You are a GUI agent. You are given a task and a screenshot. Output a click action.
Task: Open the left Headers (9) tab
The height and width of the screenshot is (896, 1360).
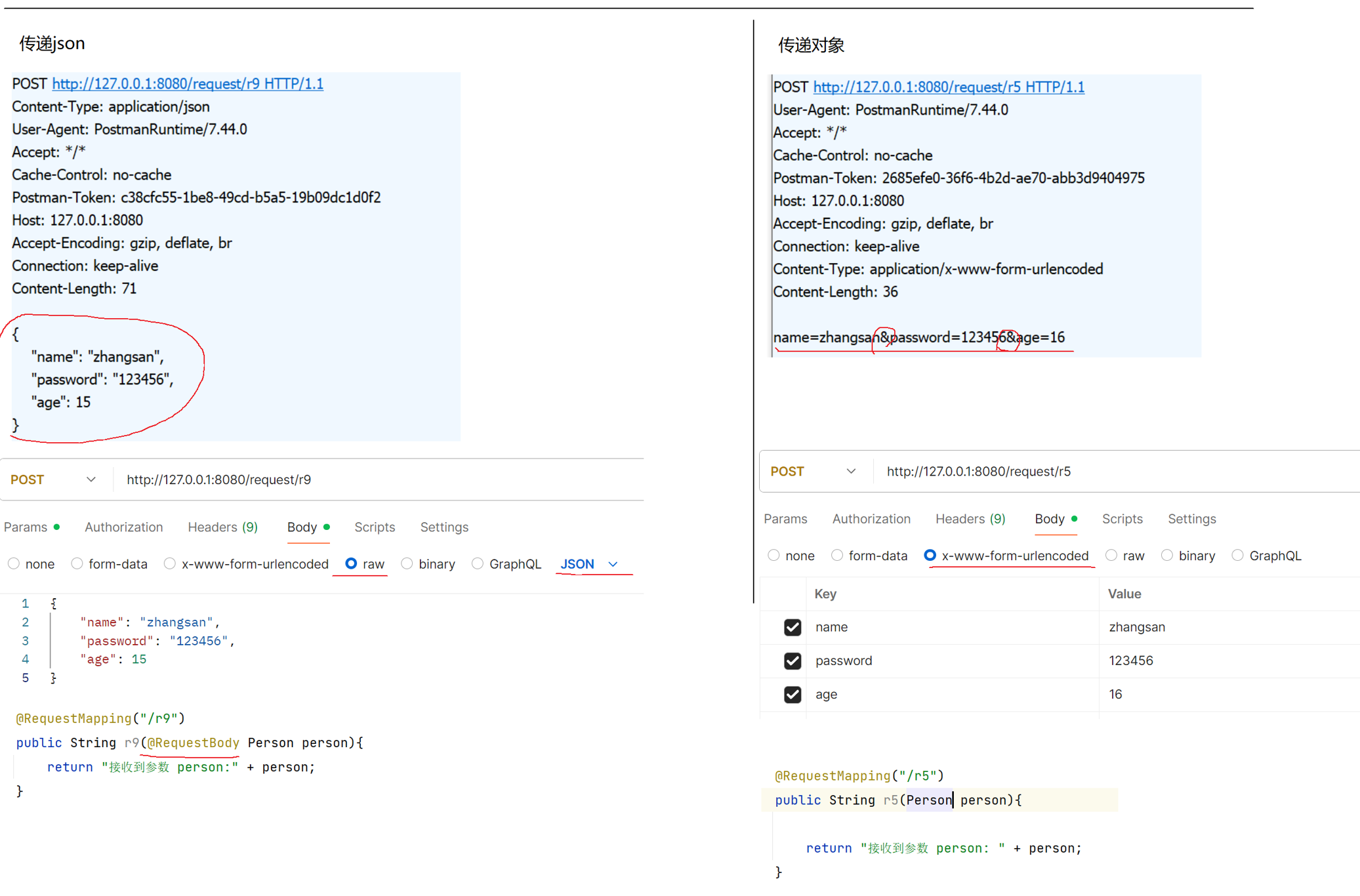click(x=222, y=527)
